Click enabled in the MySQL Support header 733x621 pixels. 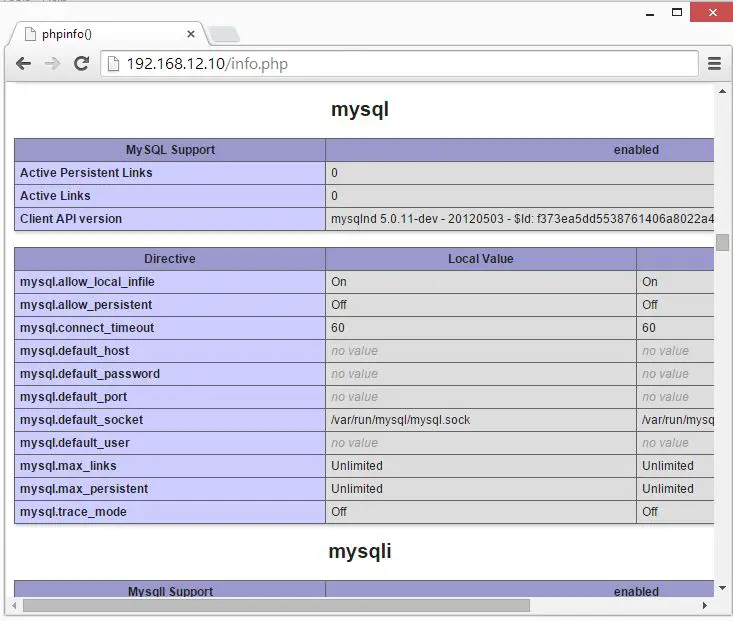click(x=636, y=150)
